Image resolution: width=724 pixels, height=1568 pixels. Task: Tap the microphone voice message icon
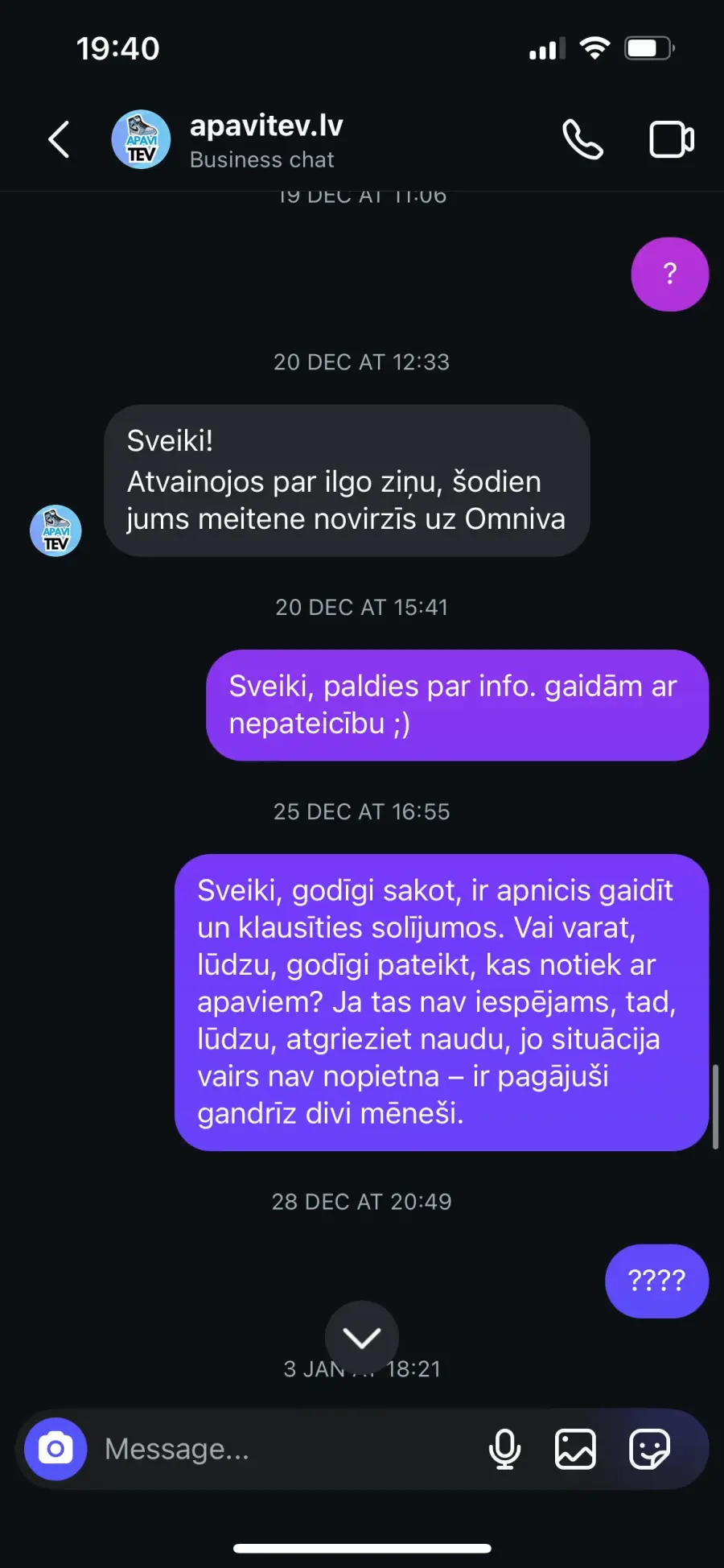click(504, 1449)
